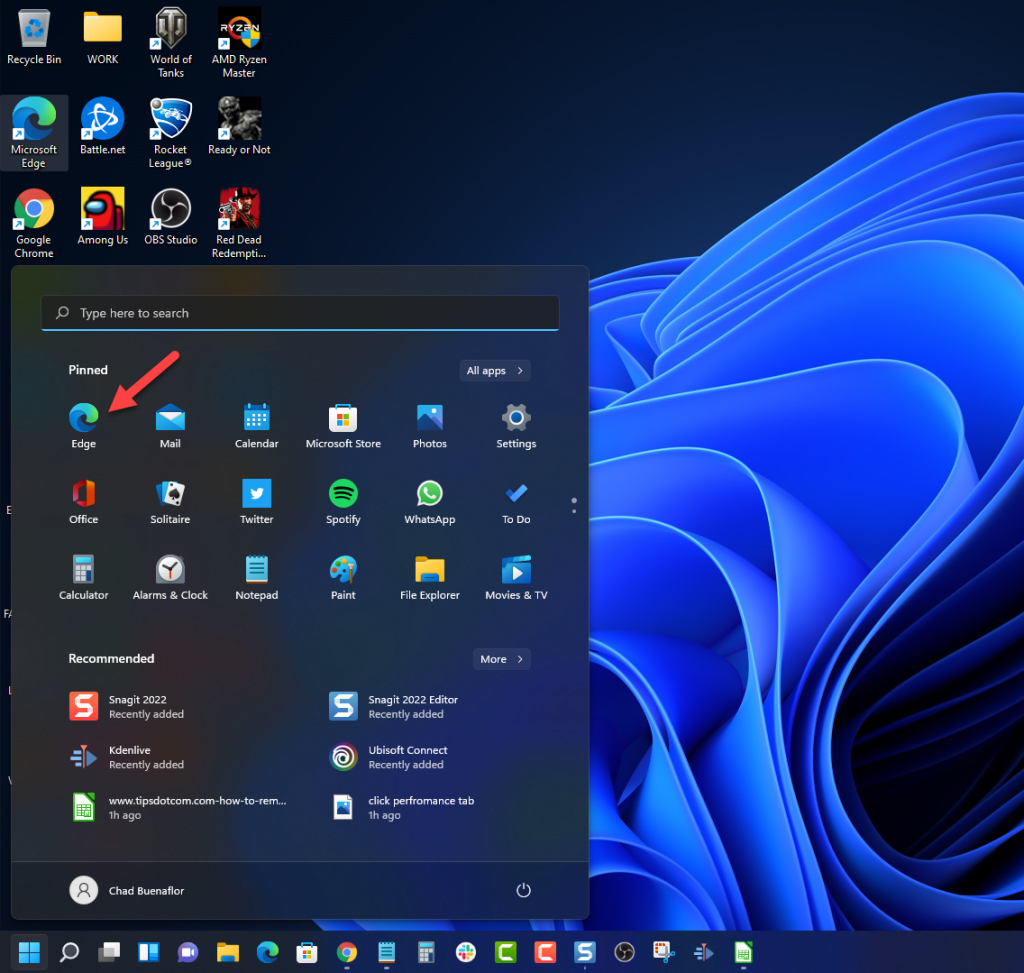Open Calculator on the taskbar
The height and width of the screenshot is (973, 1024).
(x=426, y=953)
